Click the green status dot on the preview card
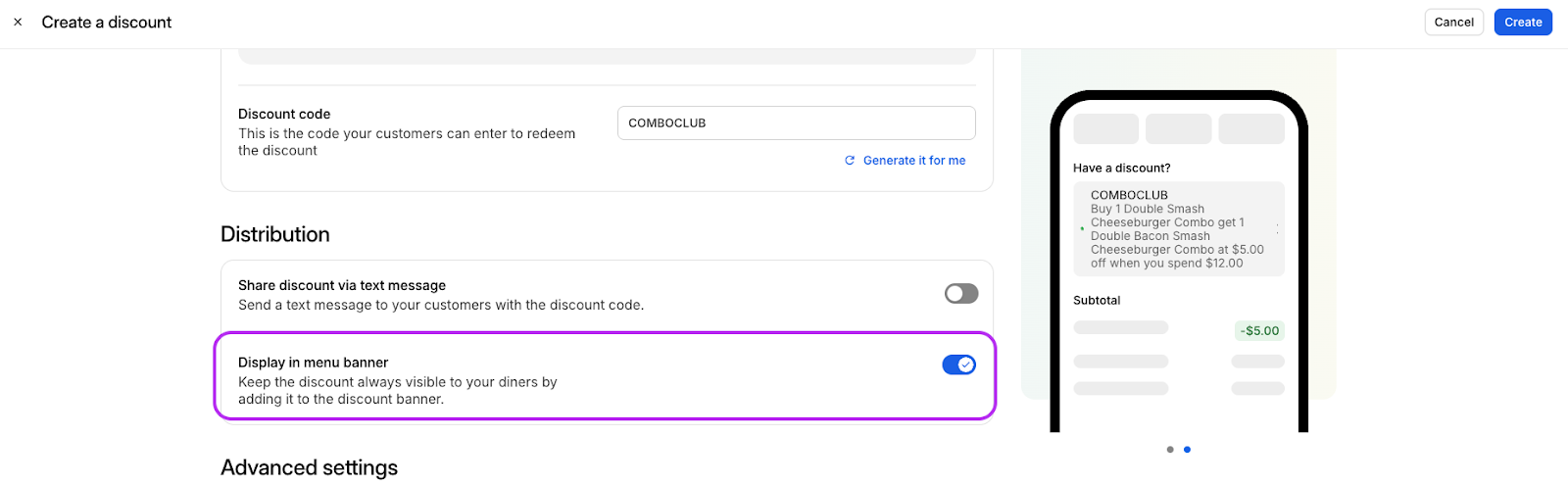1568x486 pixels. [1082, 229]
